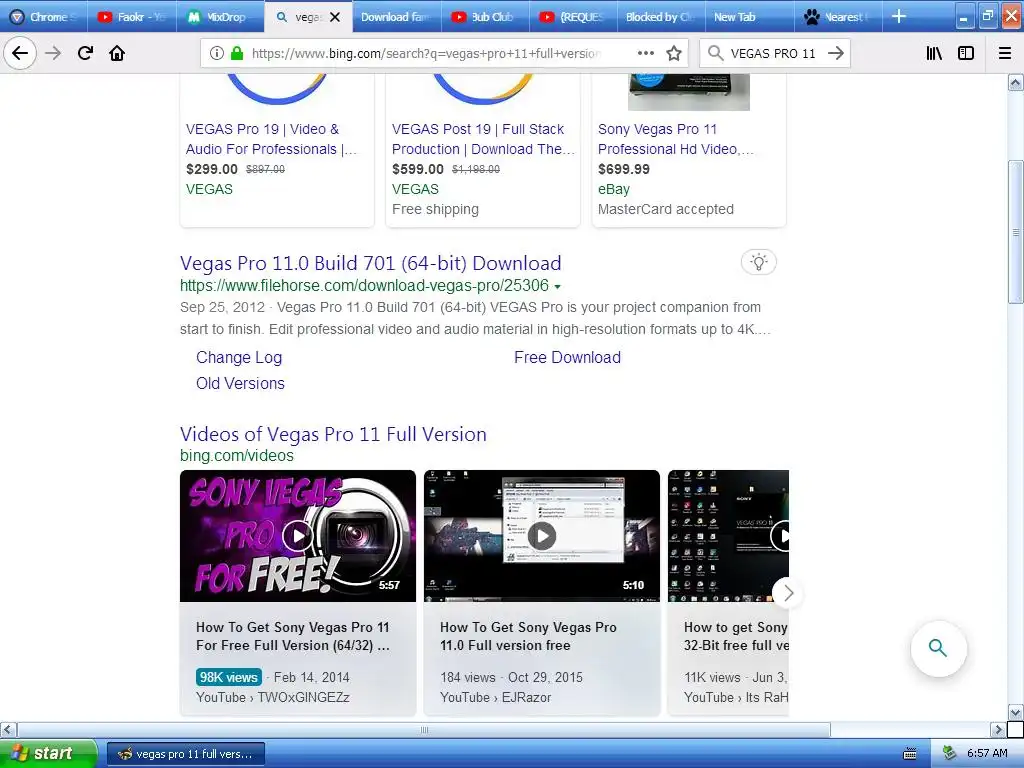This screenshot has height=768, width=1024.
Task: Switch to the Nearest tab
Action: pos(837,17)
